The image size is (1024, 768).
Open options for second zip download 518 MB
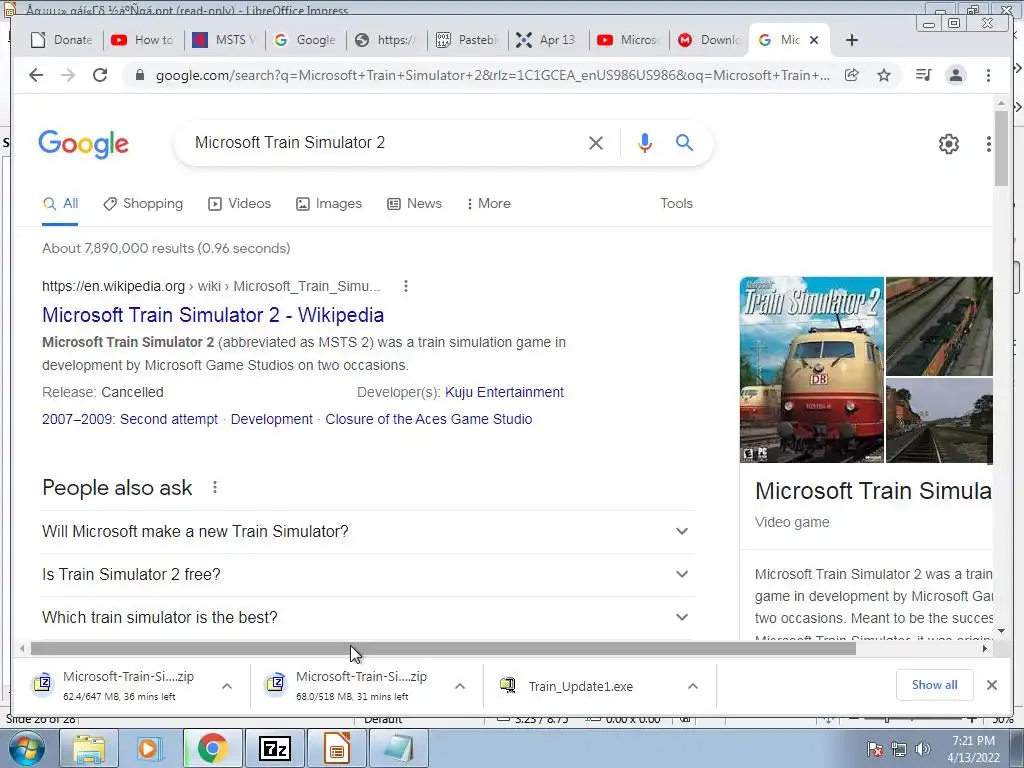(x=460, y=686)
